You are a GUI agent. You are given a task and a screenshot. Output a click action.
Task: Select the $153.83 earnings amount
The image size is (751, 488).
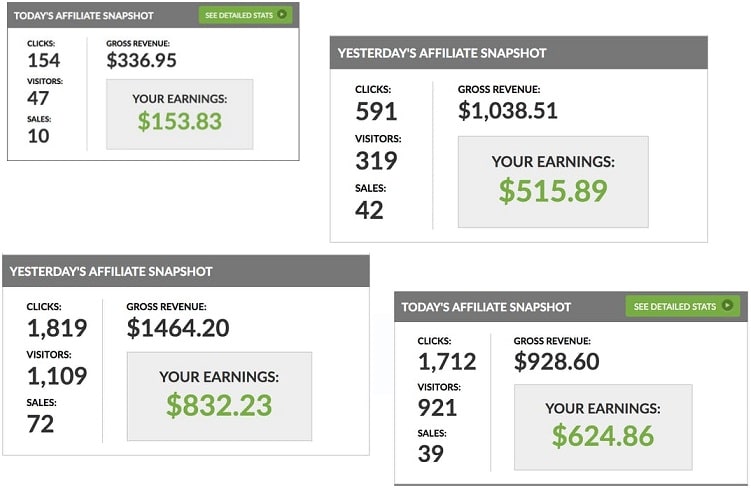pos(179,121)
